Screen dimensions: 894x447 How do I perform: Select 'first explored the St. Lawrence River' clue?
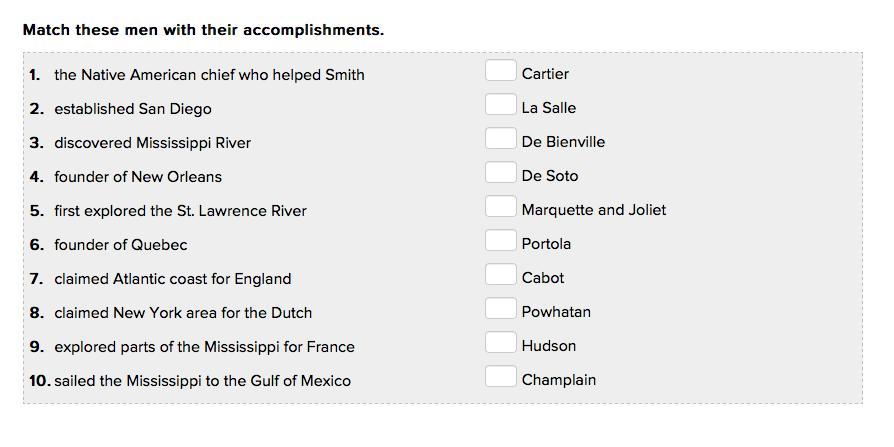coord(180,211)
